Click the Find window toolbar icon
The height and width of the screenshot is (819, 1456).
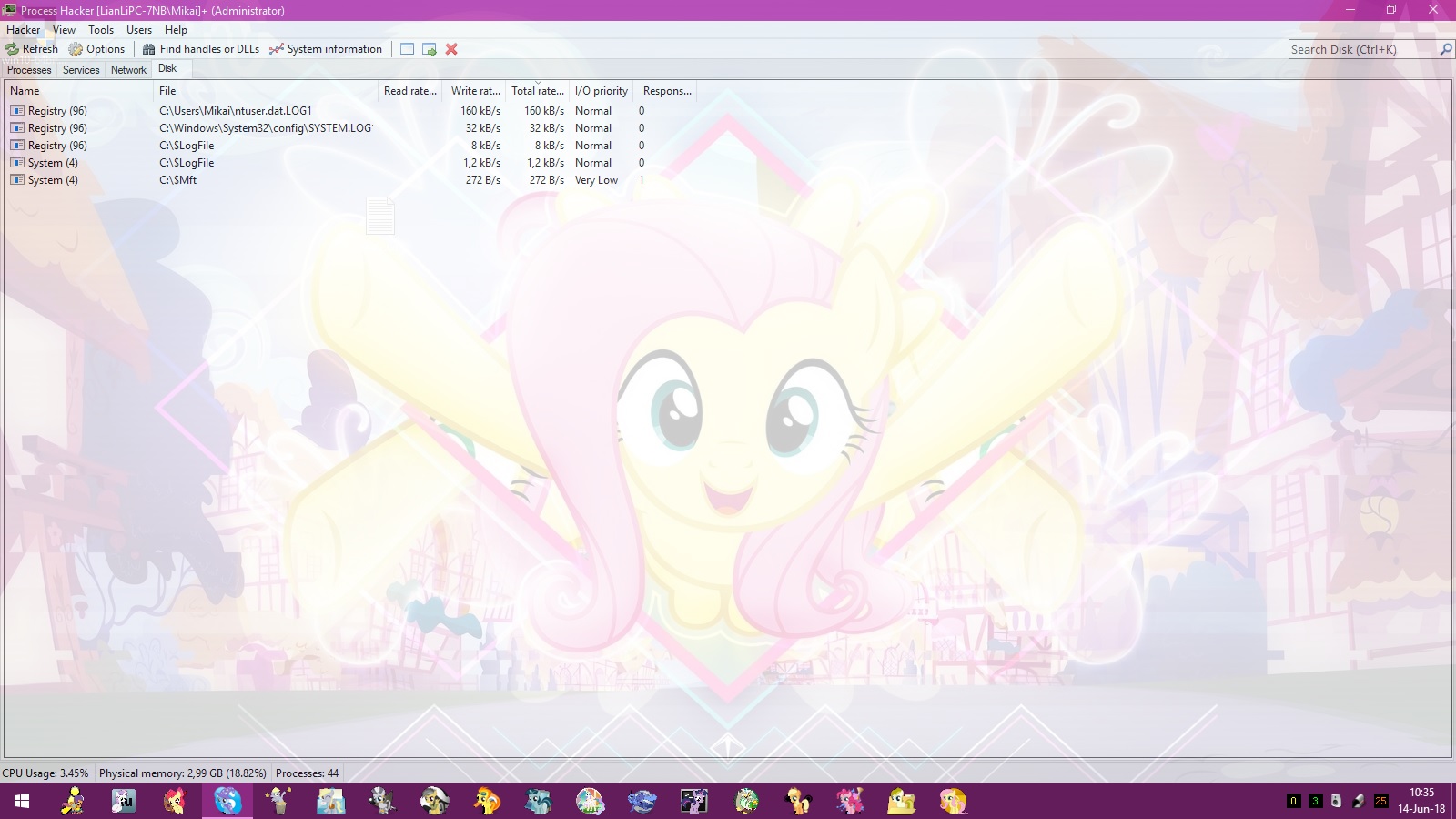(x=407, y=49)
